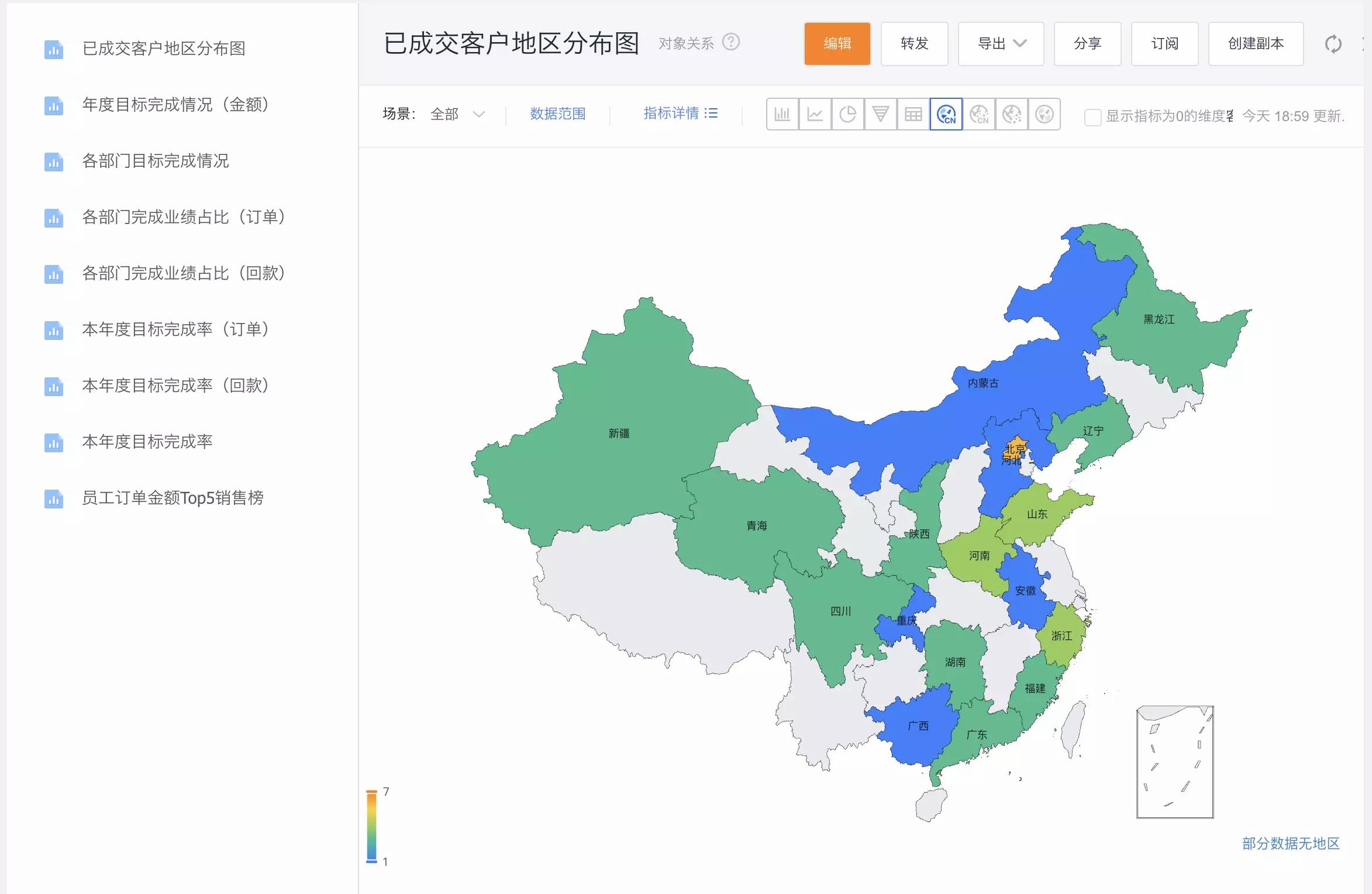Click chart icon beside 已成交客户地区分布图 in sidebar
This screenshot has height=894, width=1372.
tap(54, 49)
